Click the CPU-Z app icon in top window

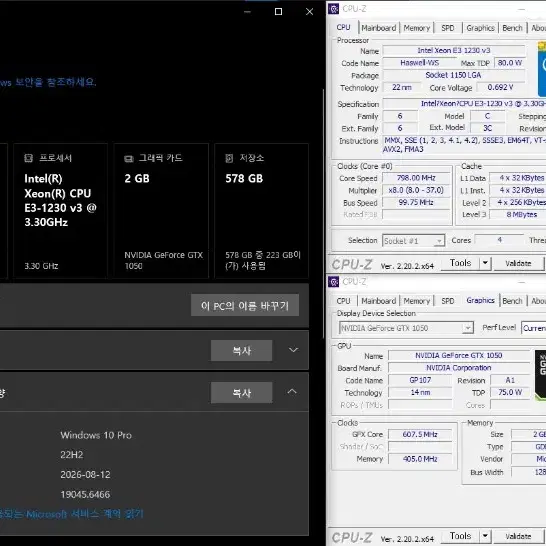[x=334, y=9]
